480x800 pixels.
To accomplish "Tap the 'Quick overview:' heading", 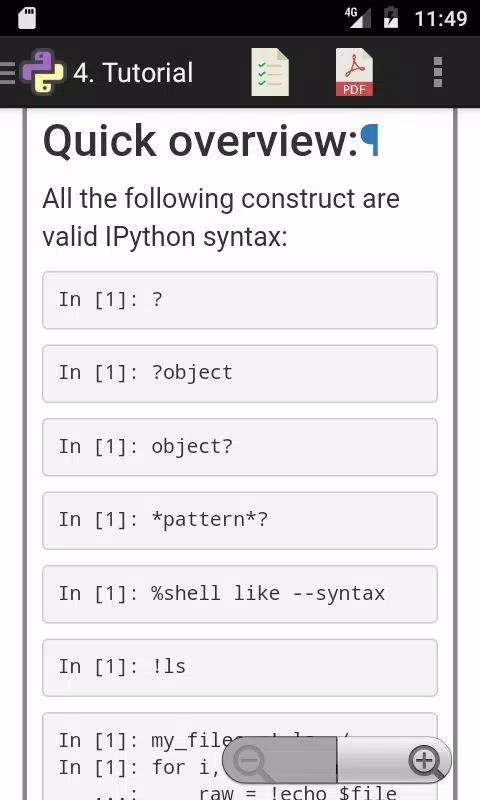I will click(201, 140).
